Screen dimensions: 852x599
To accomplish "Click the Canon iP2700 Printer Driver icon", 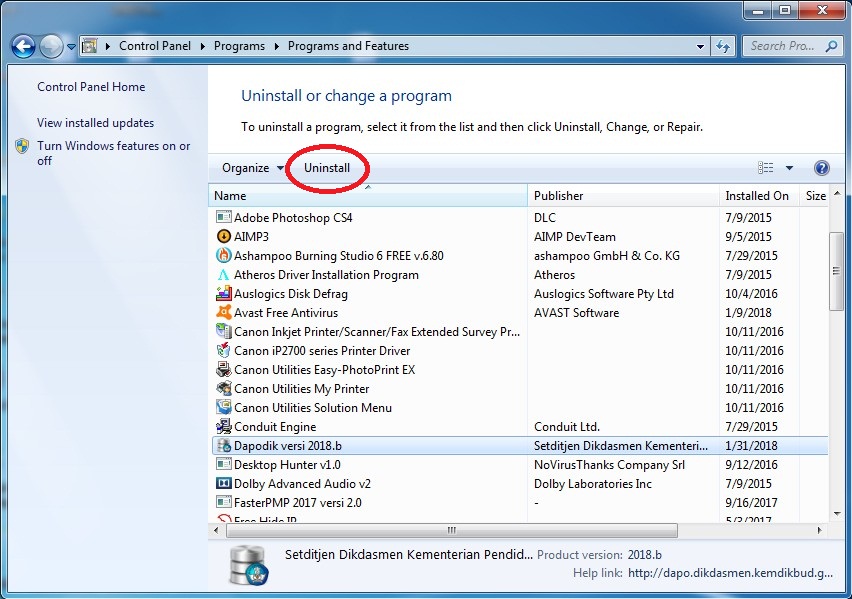I will click(223, 351).
